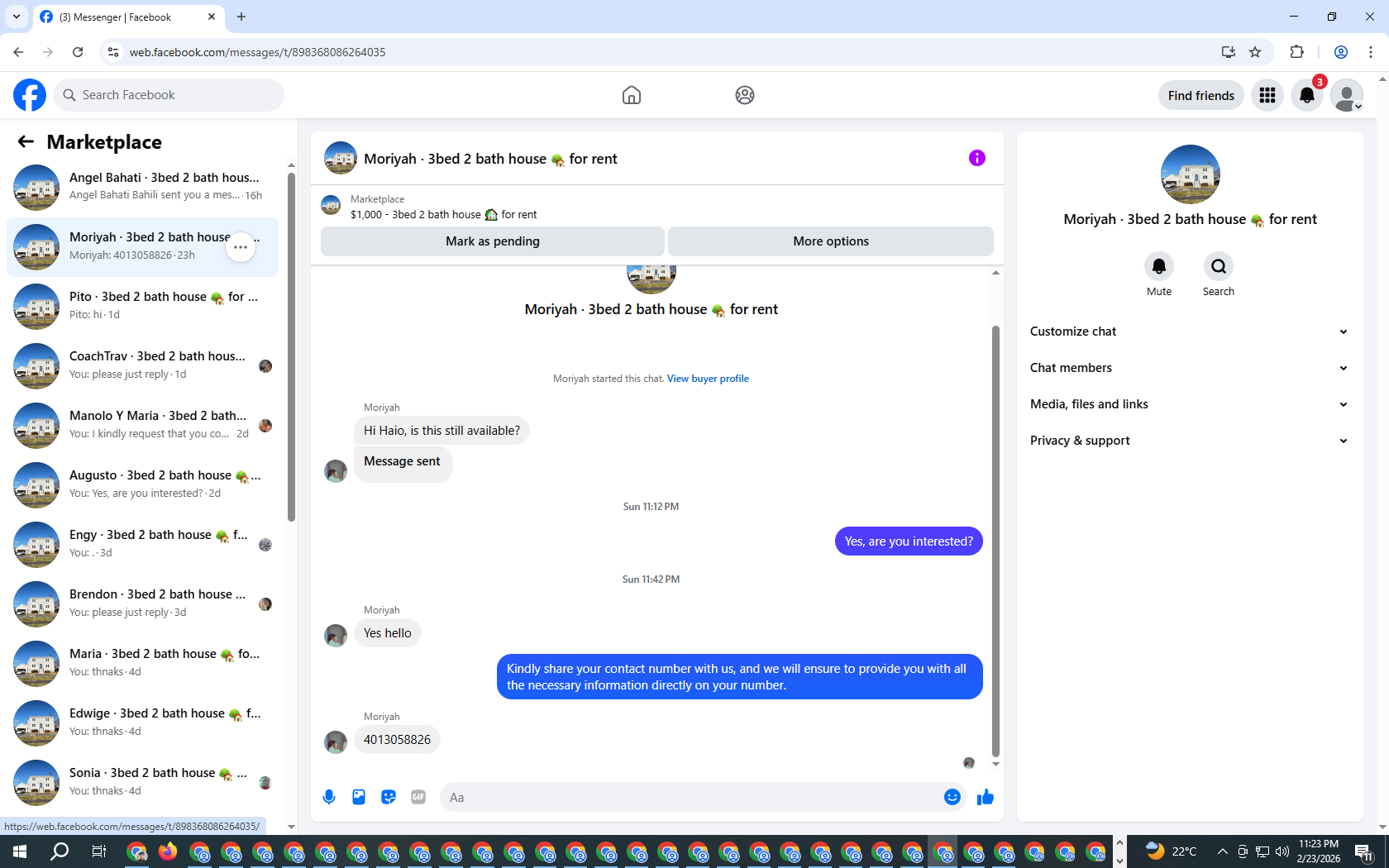This screenshot has width=1389, height=868.
Task: Open the tab search dropdown arrow in Chrome
Action: [16, 17]
